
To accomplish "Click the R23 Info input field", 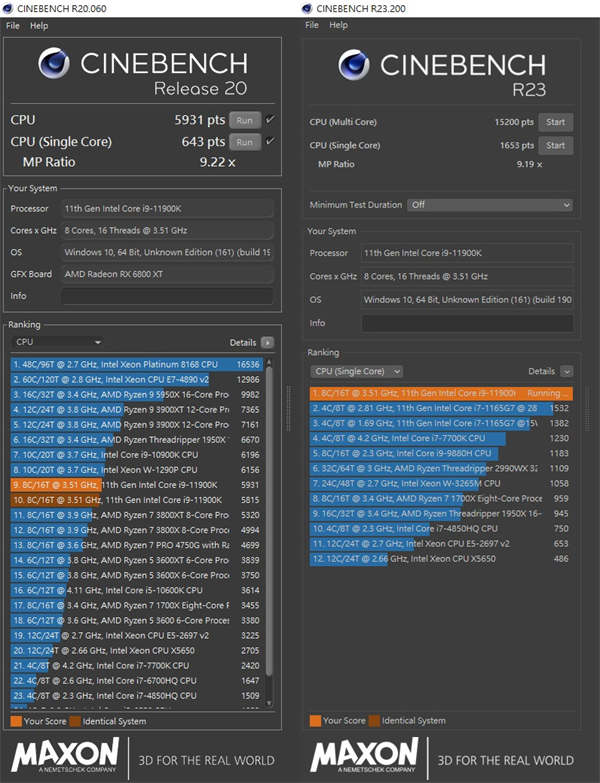I will click(467, 323).
